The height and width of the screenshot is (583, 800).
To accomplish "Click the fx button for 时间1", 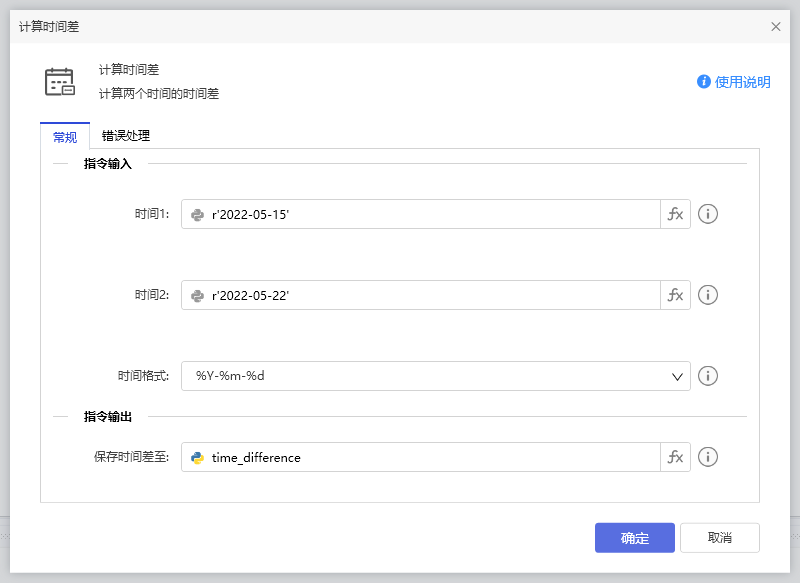I will (676, 214).
